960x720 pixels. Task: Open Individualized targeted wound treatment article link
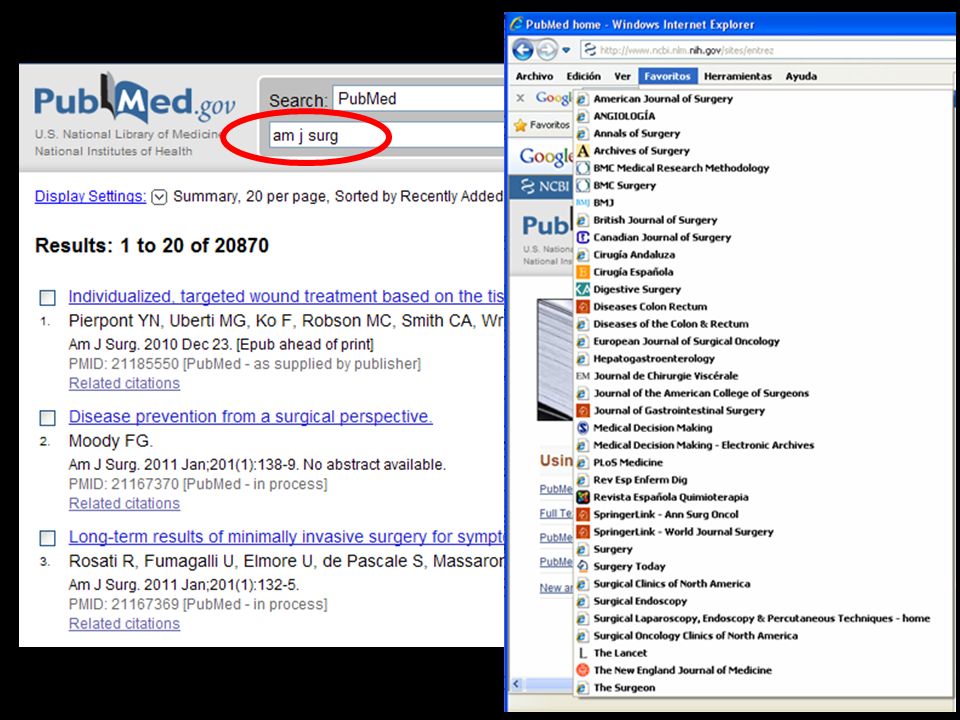pos(286,297)
